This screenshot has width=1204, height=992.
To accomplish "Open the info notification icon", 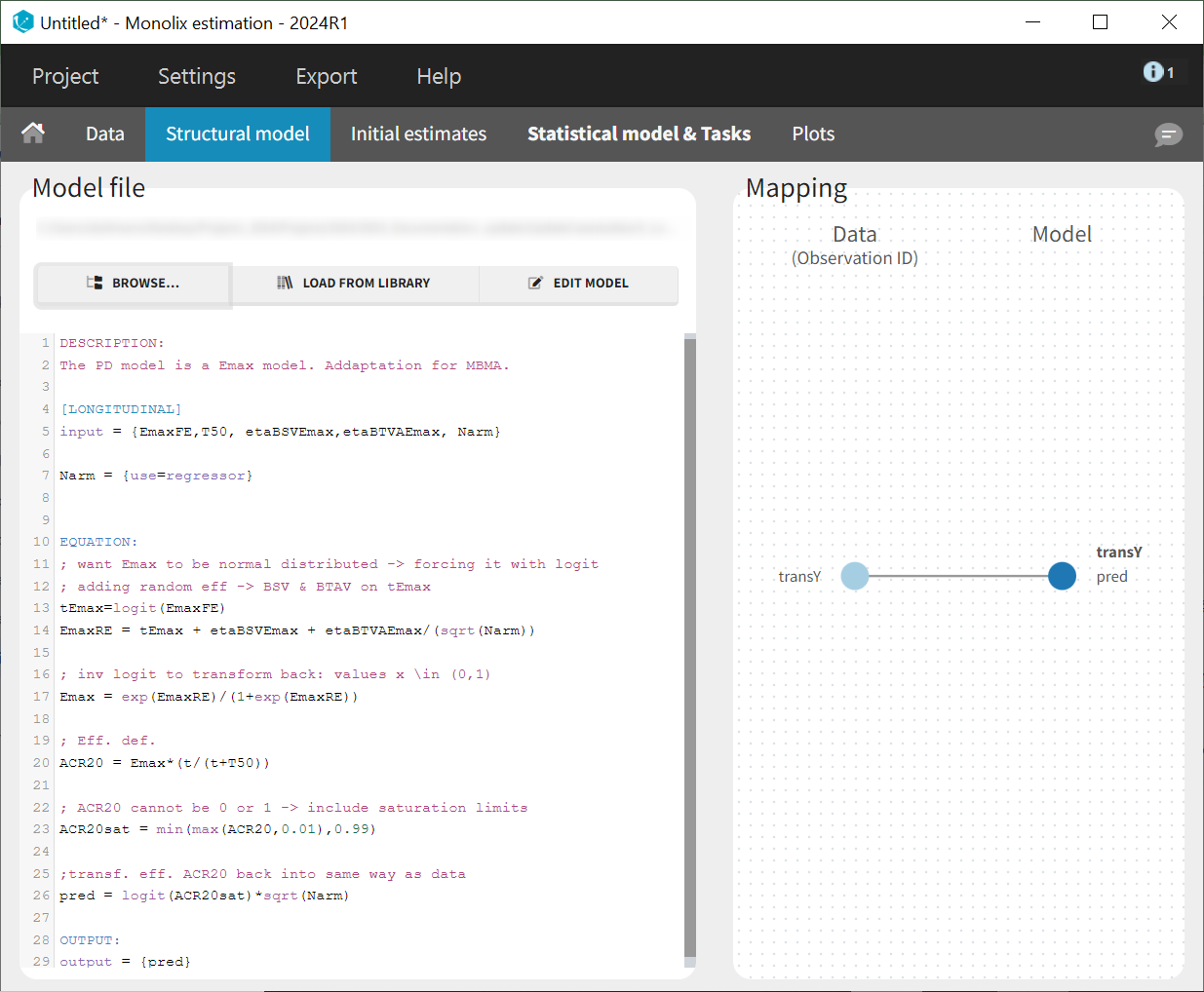I will point(1153,72).
